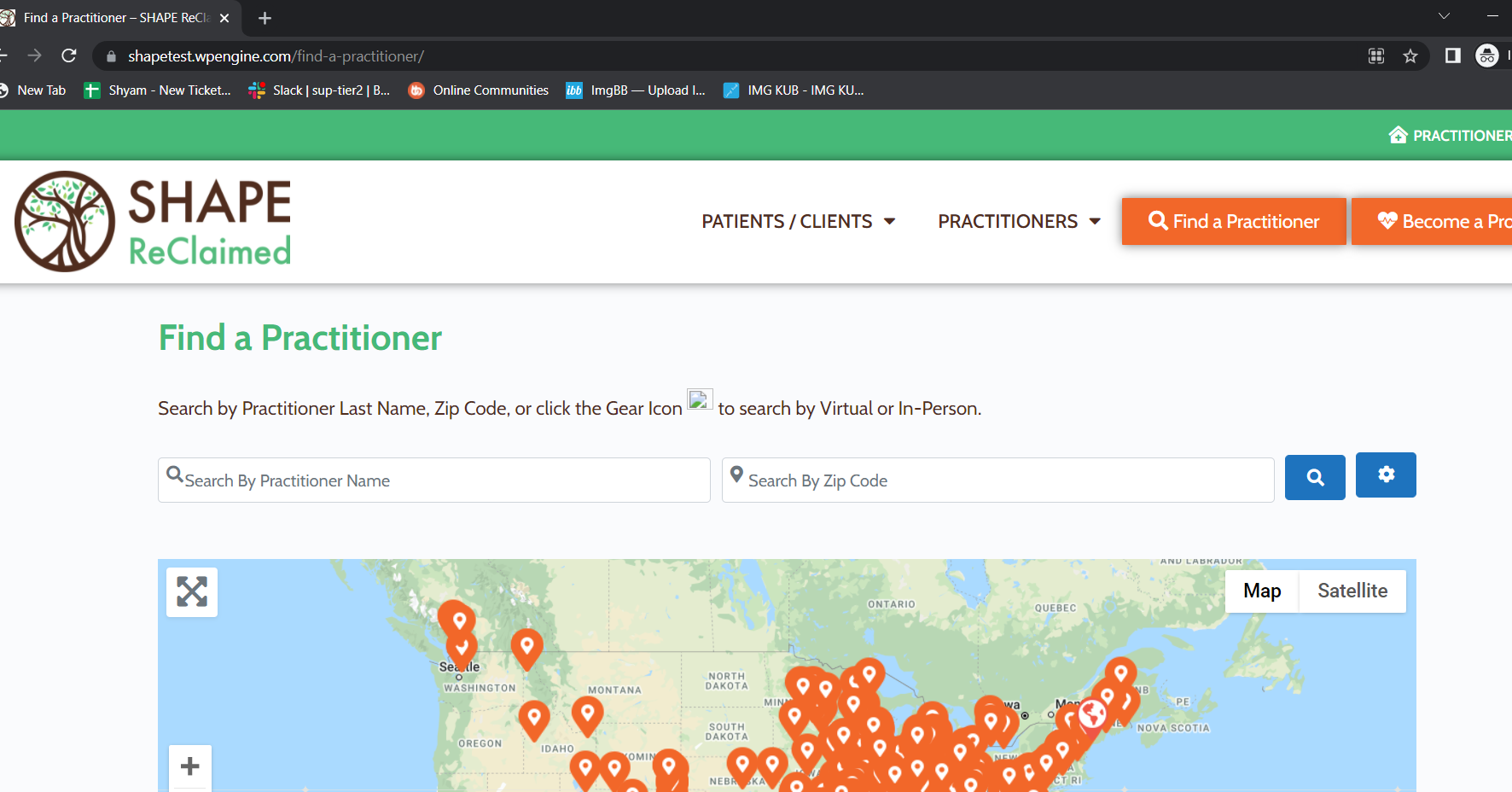Click the SHAPE ReClaimed tree logo
This screenshot has height=792, width=1512.
(x=65, y=221)
